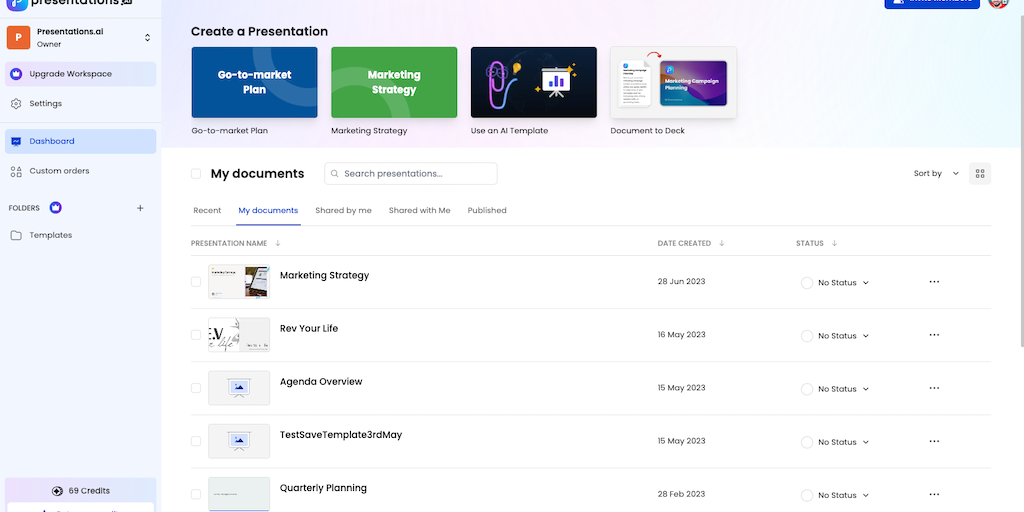
Task: Open more options for Marketing Strategy
Action: coord(934,282)
